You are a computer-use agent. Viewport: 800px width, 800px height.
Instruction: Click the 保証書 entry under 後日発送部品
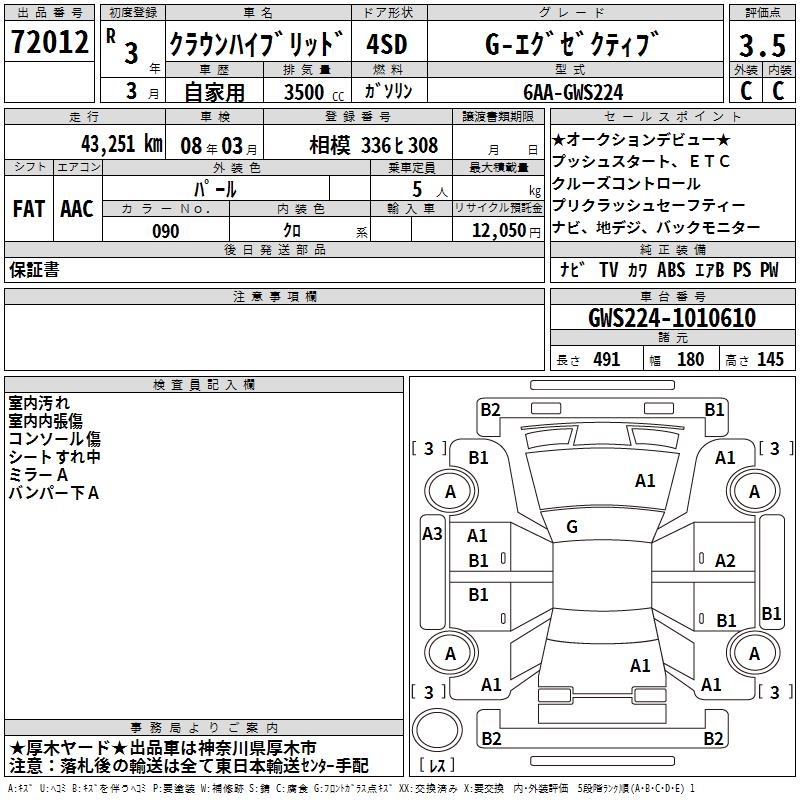pyautogui.click(x=34, y=270)
